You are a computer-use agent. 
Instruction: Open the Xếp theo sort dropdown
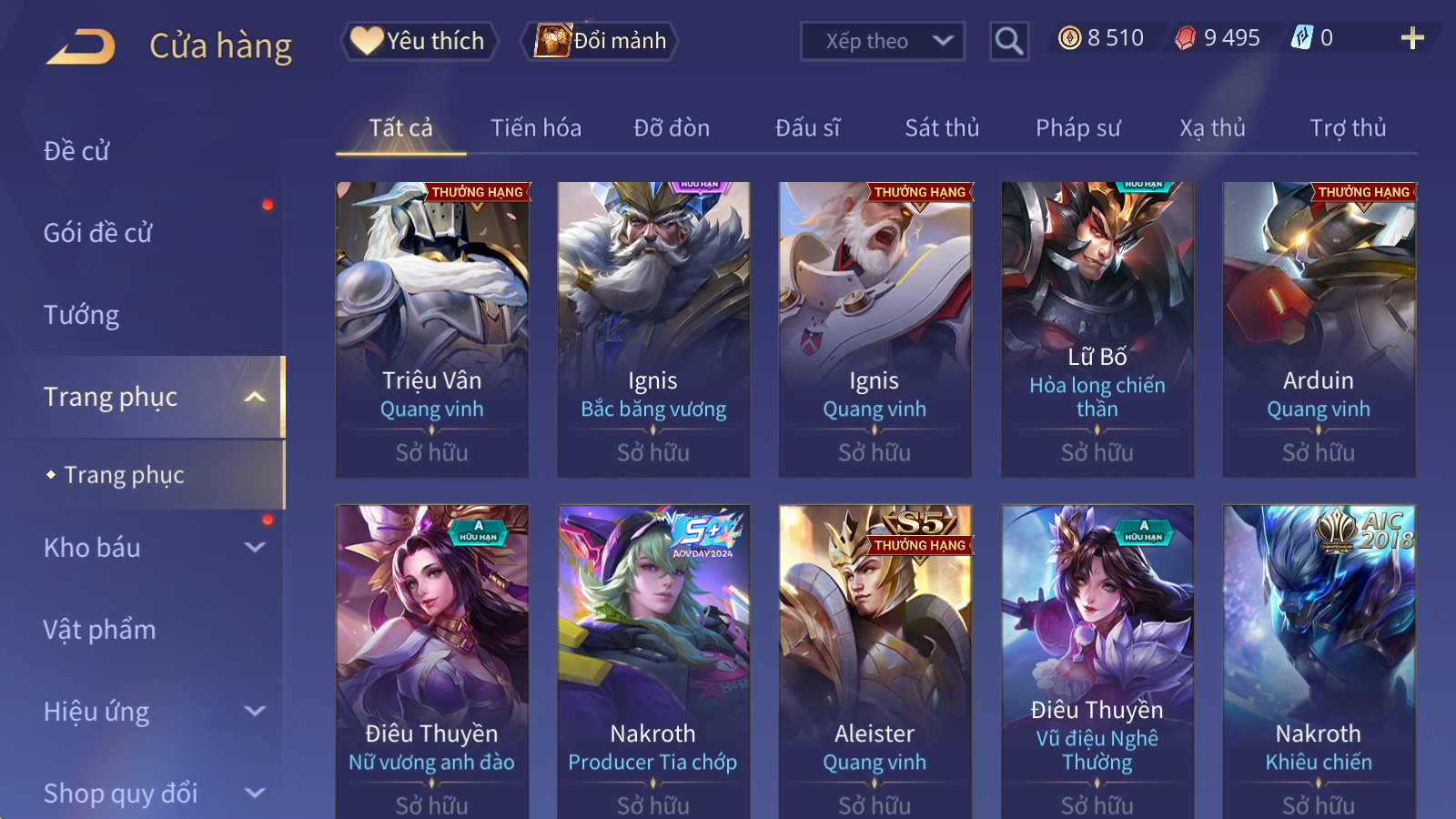(883, 41)
